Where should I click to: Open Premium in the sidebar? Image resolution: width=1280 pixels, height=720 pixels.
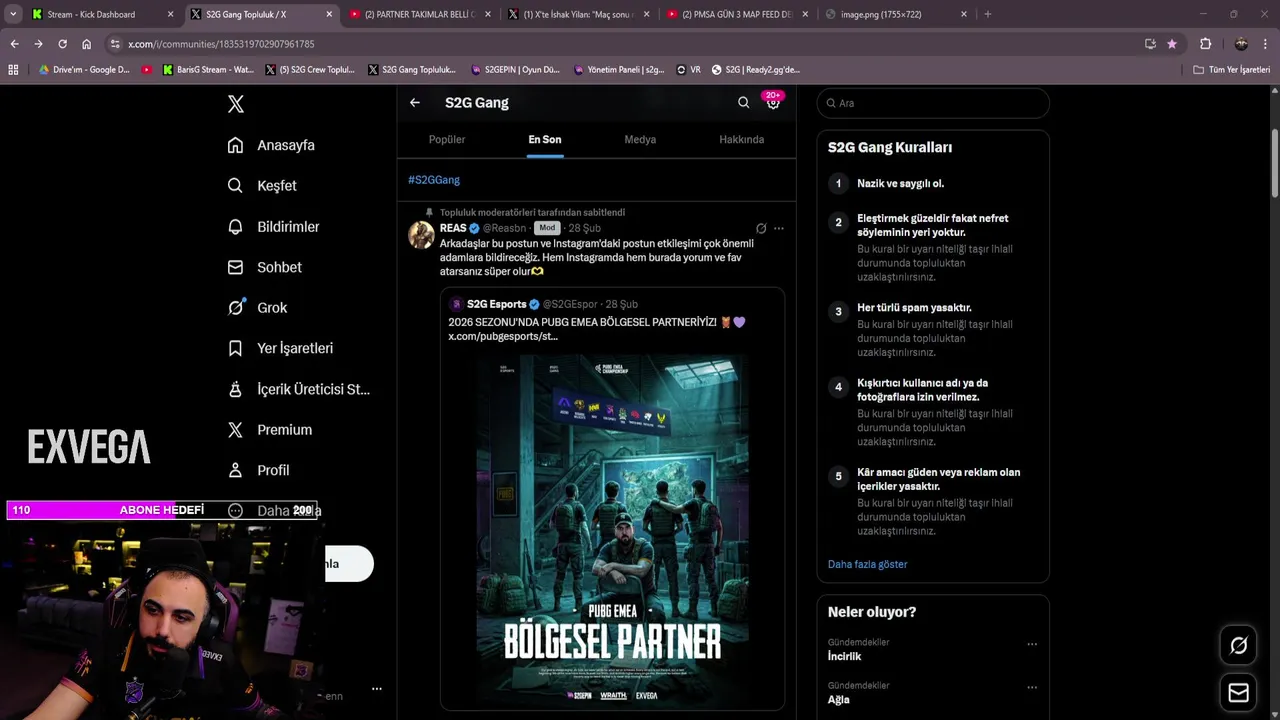coord(269,430)
